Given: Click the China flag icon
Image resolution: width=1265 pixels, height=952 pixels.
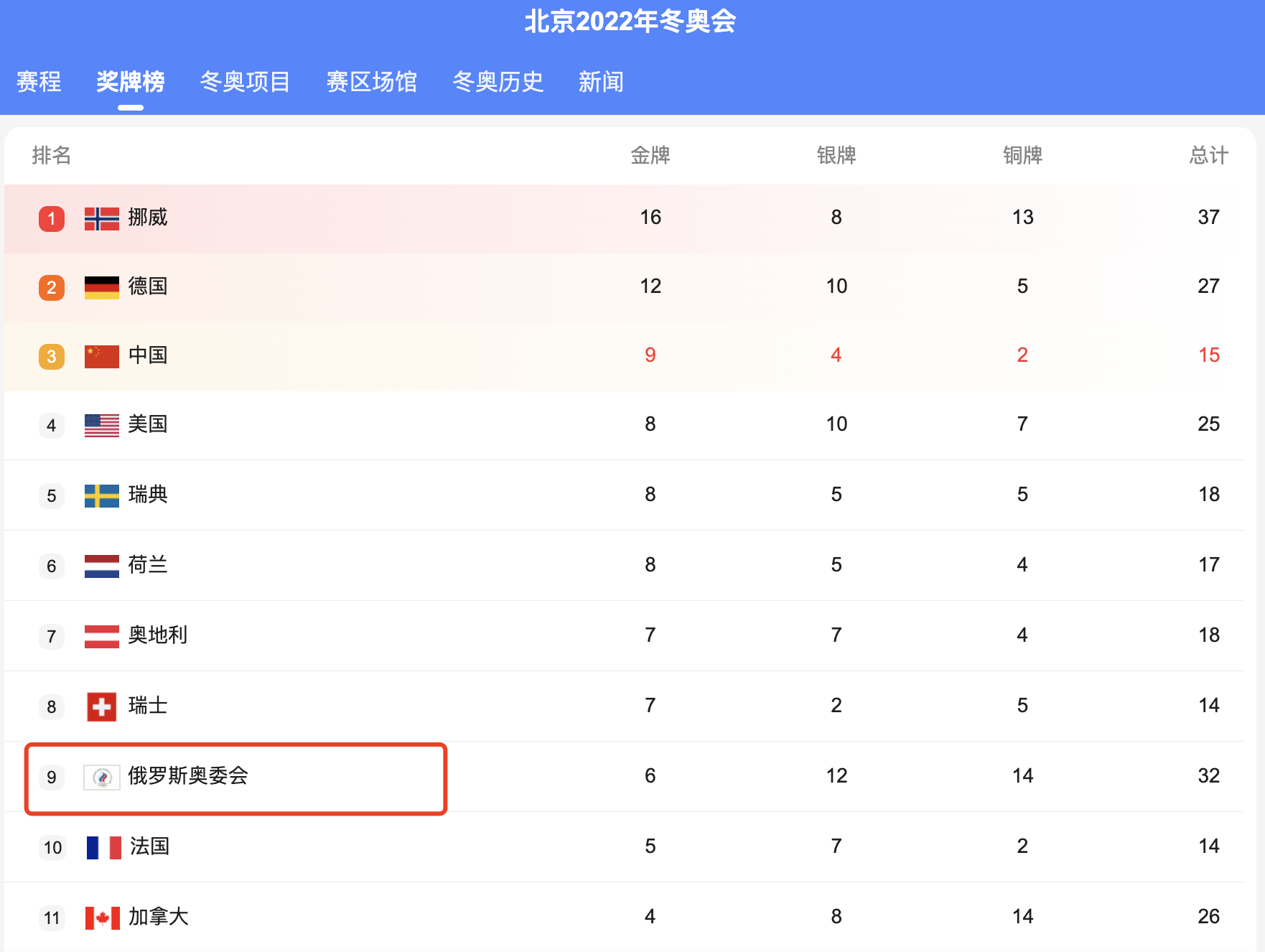Looking at the screenshot, I should click(102, 356).
